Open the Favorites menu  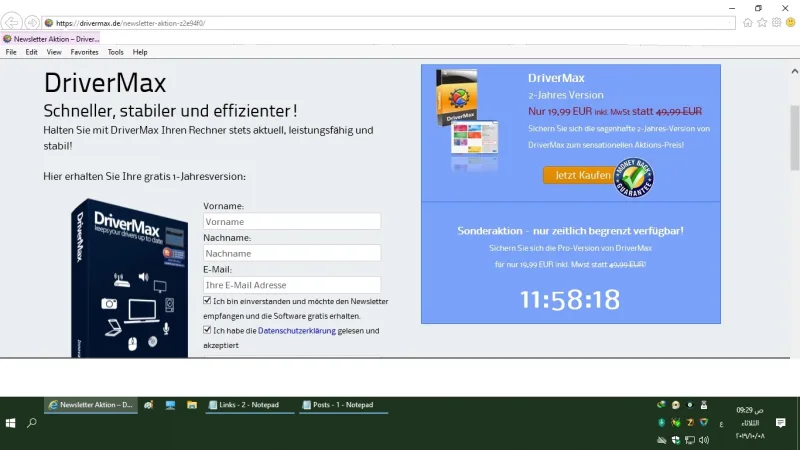[84, 52]
